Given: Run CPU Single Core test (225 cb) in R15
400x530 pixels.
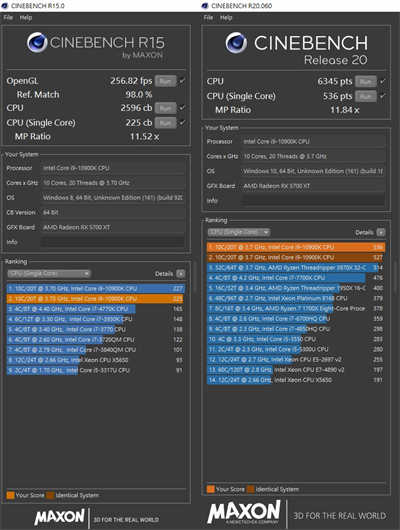Looking at the screenshot, I should tap(165, 123).
